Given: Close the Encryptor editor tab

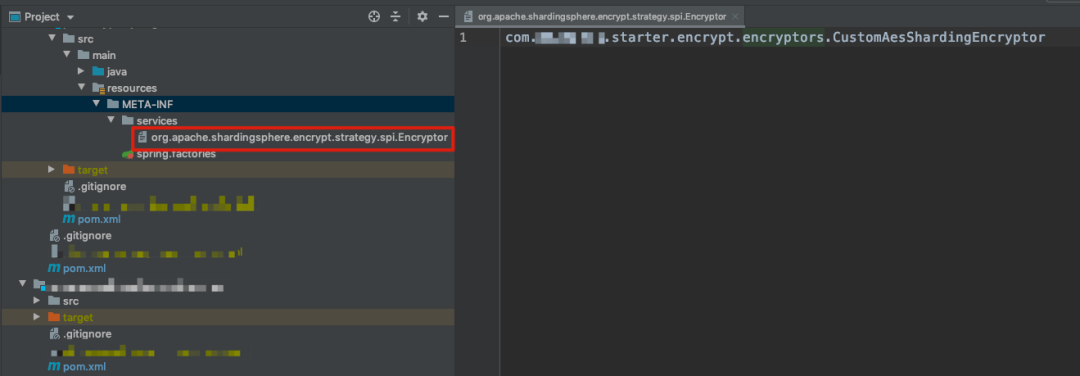Looking at the screenshot, I should (736, 17).
